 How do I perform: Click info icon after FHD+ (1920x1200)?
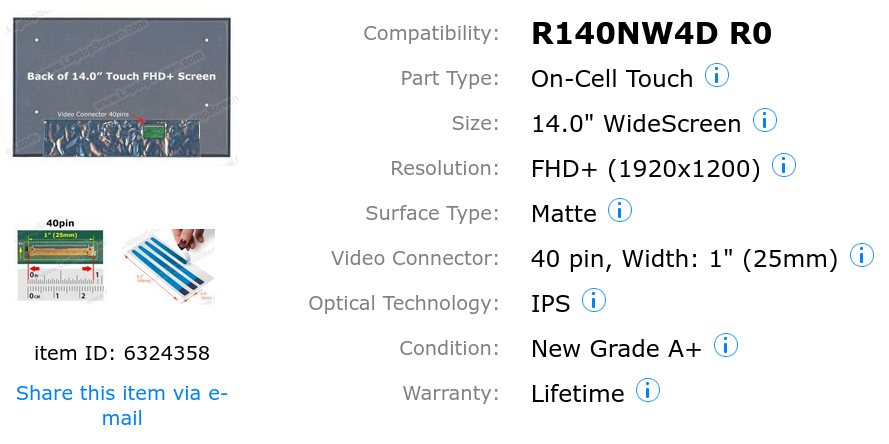click(x=784, y=166)
